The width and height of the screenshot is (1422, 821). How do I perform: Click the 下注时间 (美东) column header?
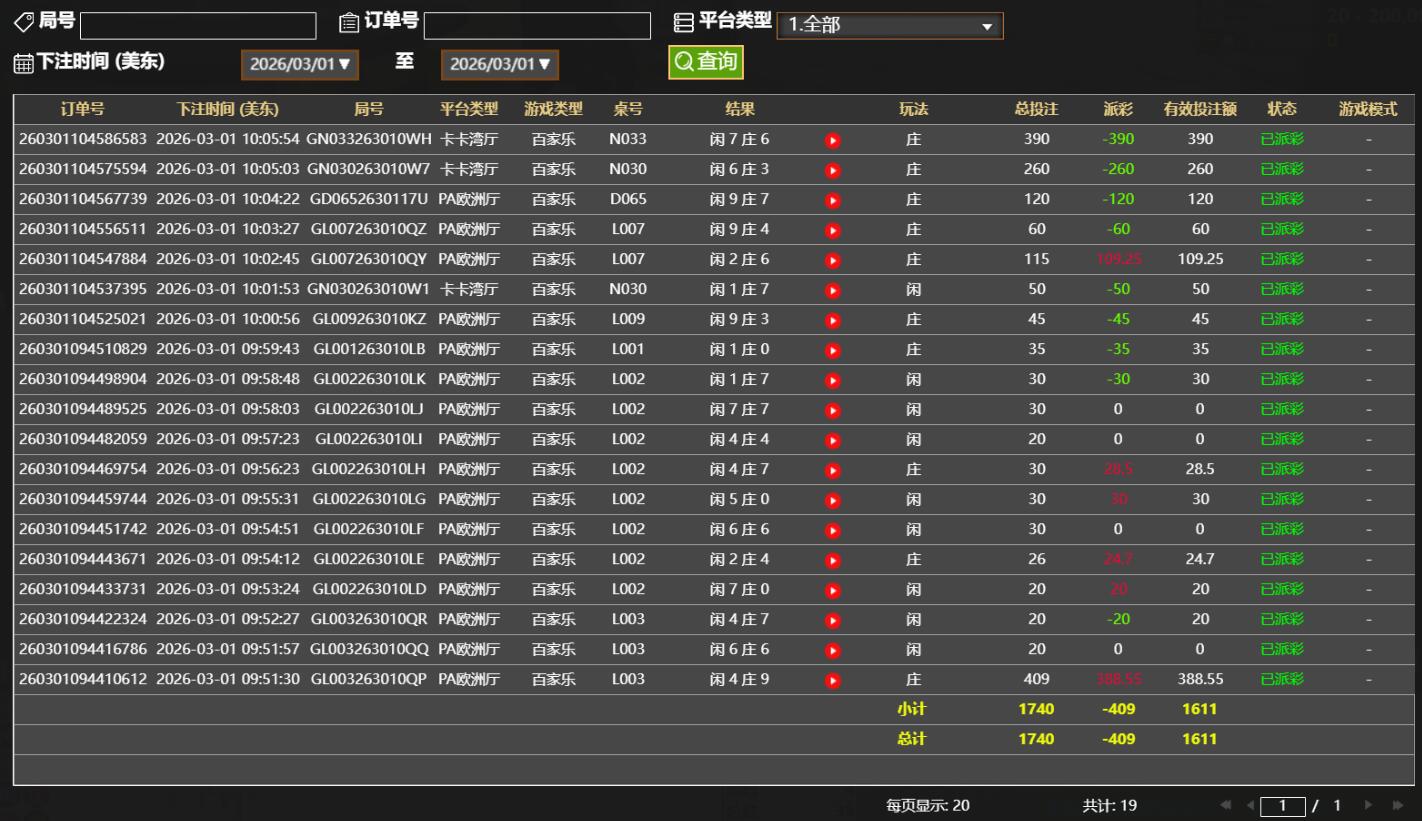(x=228, y=110)
